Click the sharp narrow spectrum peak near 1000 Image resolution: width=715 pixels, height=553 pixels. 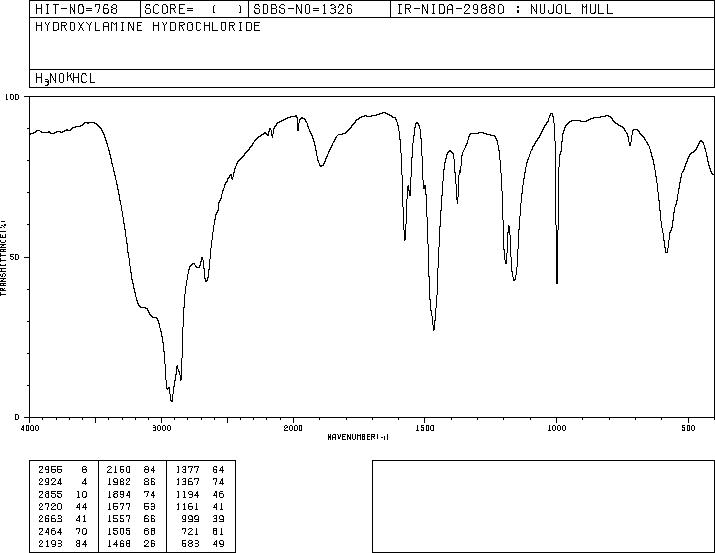pyautogui.click(x=557, y=283)
